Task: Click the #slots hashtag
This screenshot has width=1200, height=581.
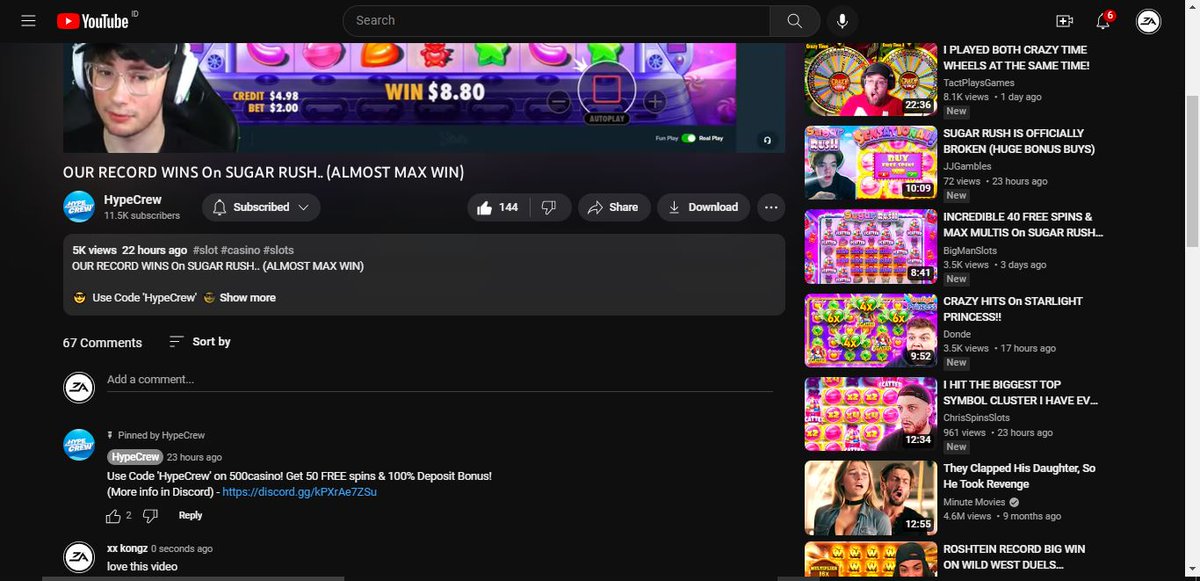Action: point(278,250)
